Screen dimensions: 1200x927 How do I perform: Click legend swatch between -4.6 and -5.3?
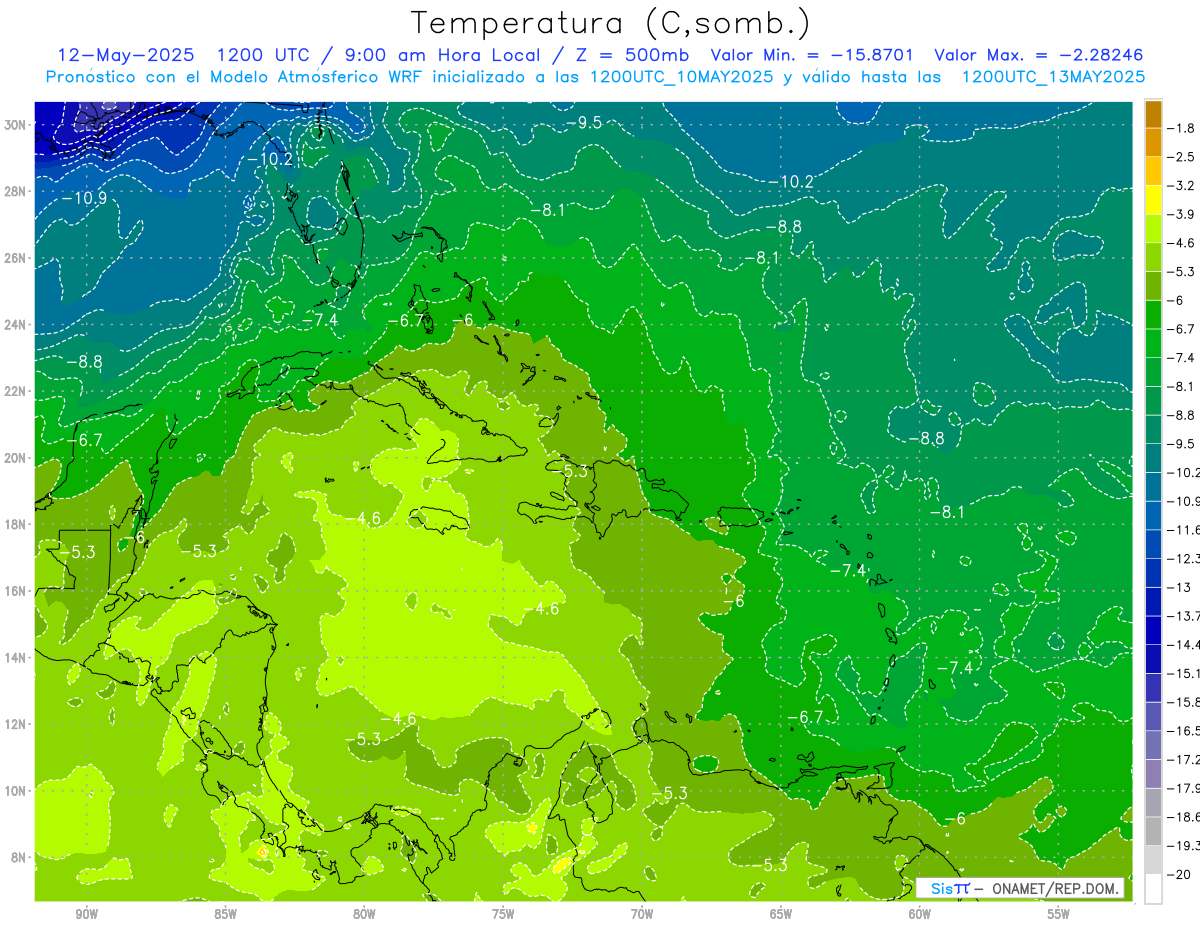1153,257
